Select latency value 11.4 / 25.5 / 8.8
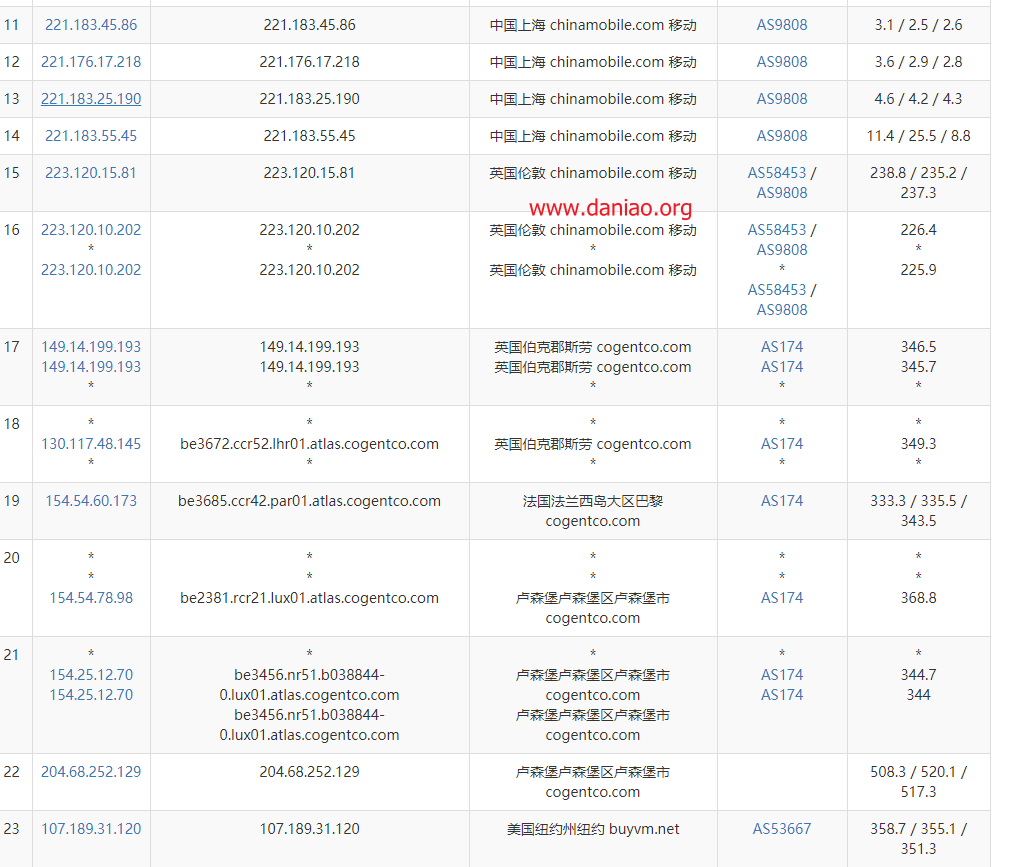This screenshot has width=1025, height=867. (x=918, y=136)
